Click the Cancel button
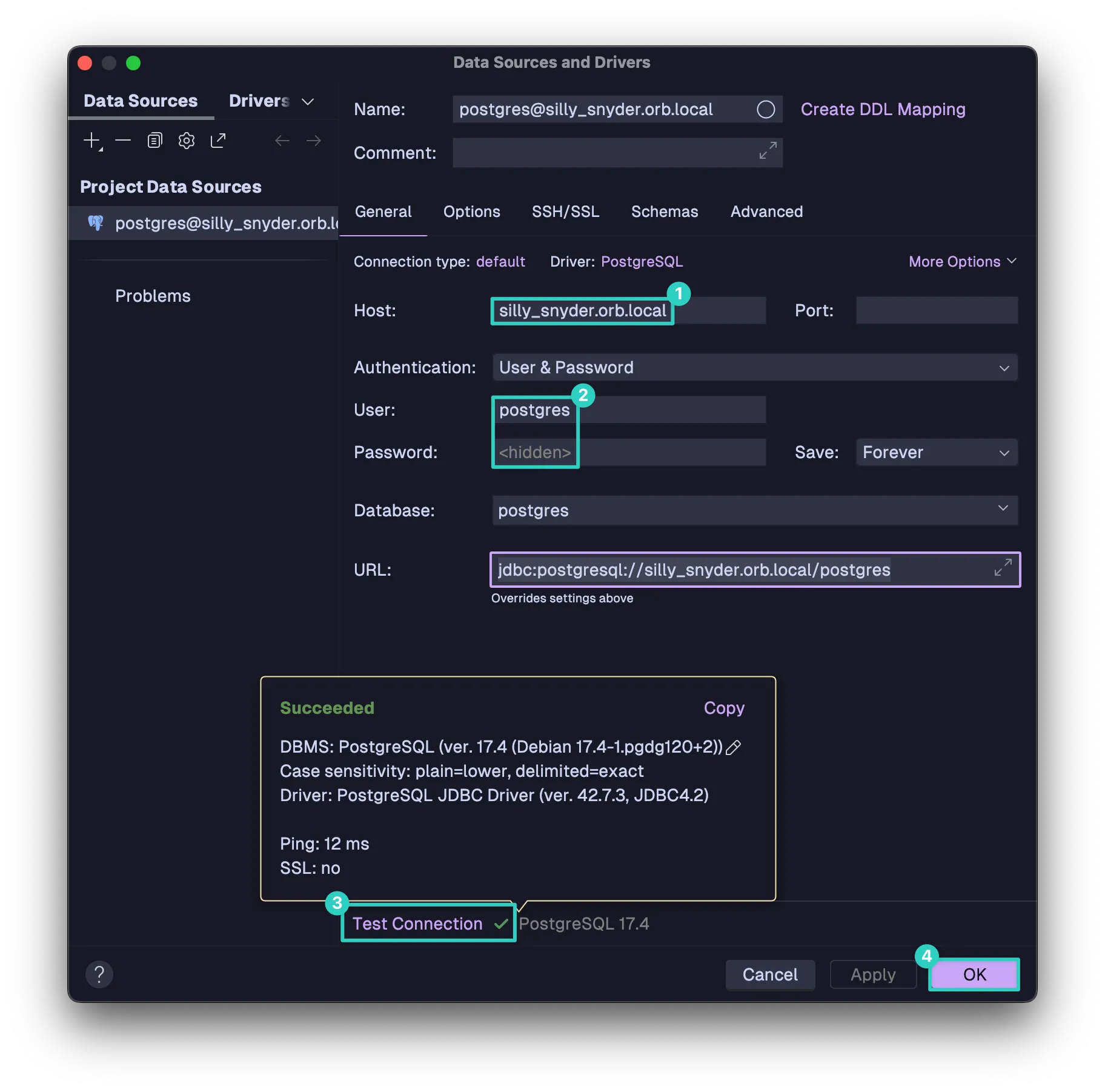The image size is (1105, 1092). (770, 974)
